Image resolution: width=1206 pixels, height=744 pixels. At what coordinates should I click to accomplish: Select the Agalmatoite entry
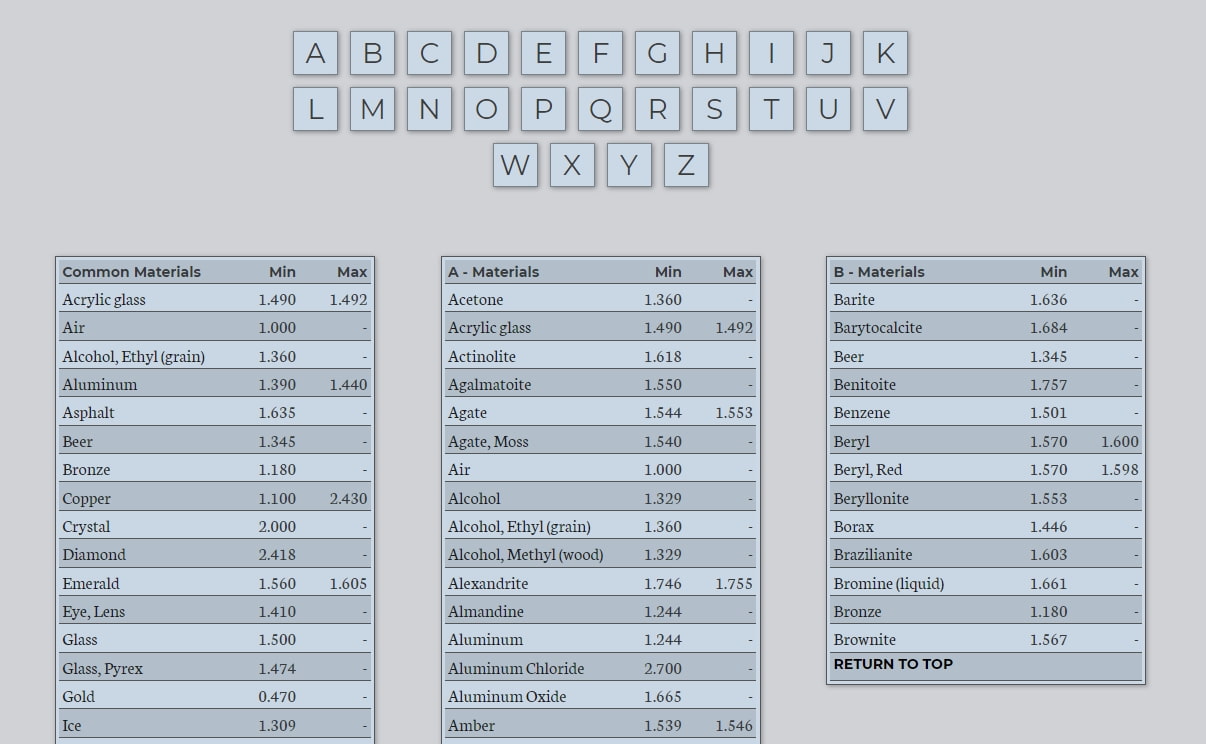(x=601, y=384)
